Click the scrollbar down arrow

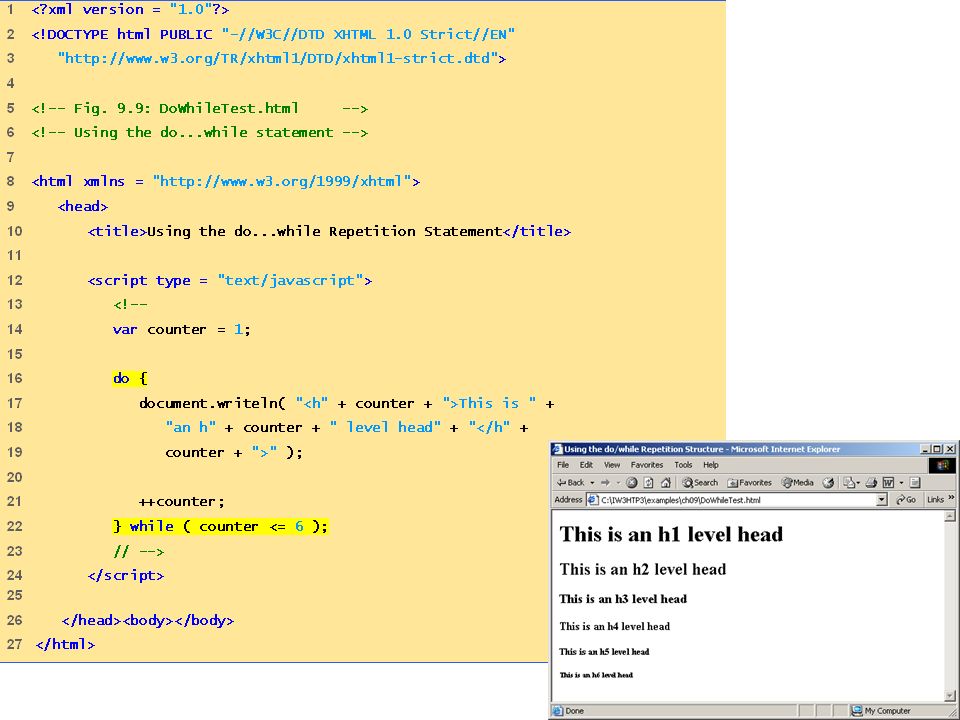[950, 696]
